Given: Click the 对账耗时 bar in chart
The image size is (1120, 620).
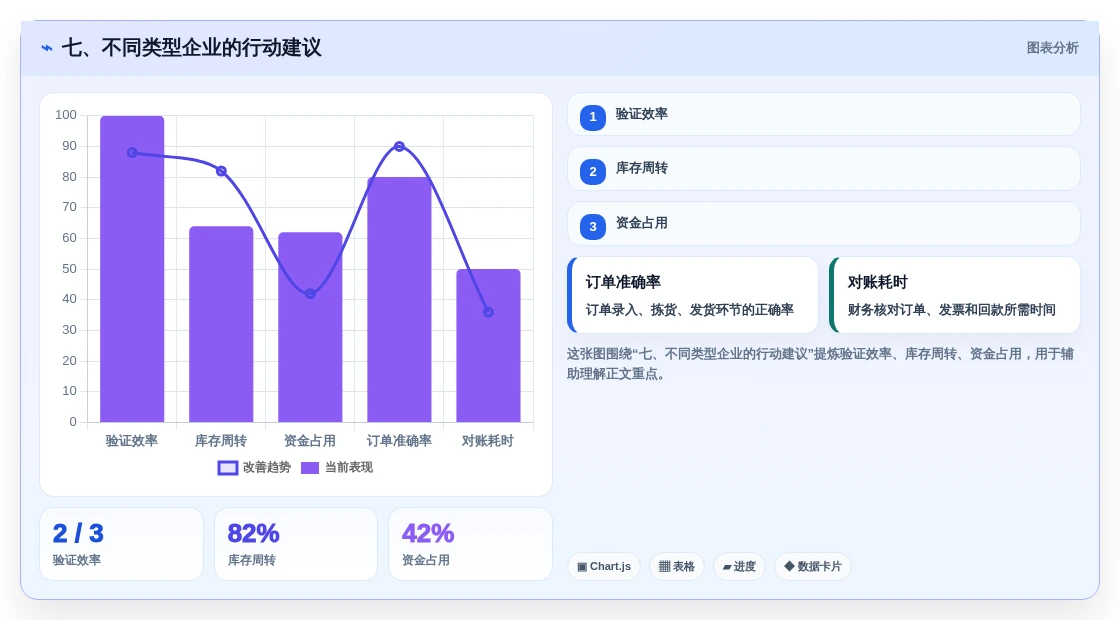Looking at the screenshot, I should (x=489, y=346).
